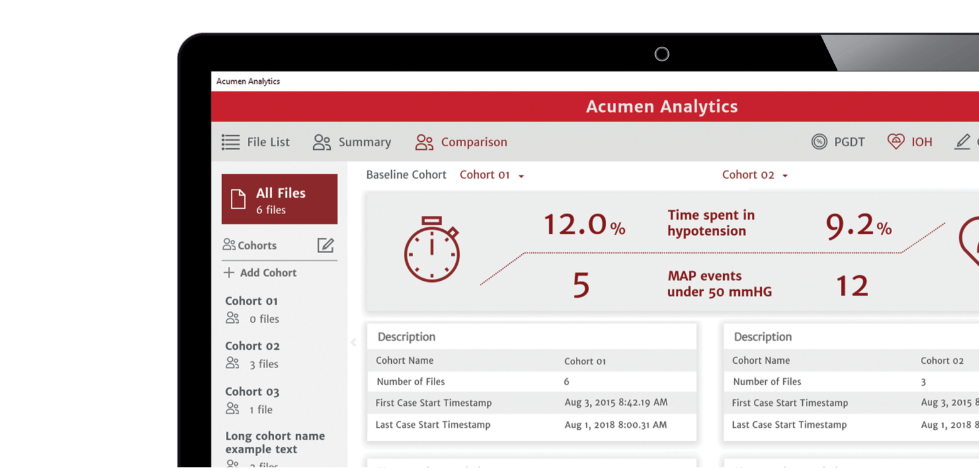The width and height of the screenshot is (979, 470).
Task: Click the Cohort 01 value in Cohort Name row
Action: click(x=585, y=361)
